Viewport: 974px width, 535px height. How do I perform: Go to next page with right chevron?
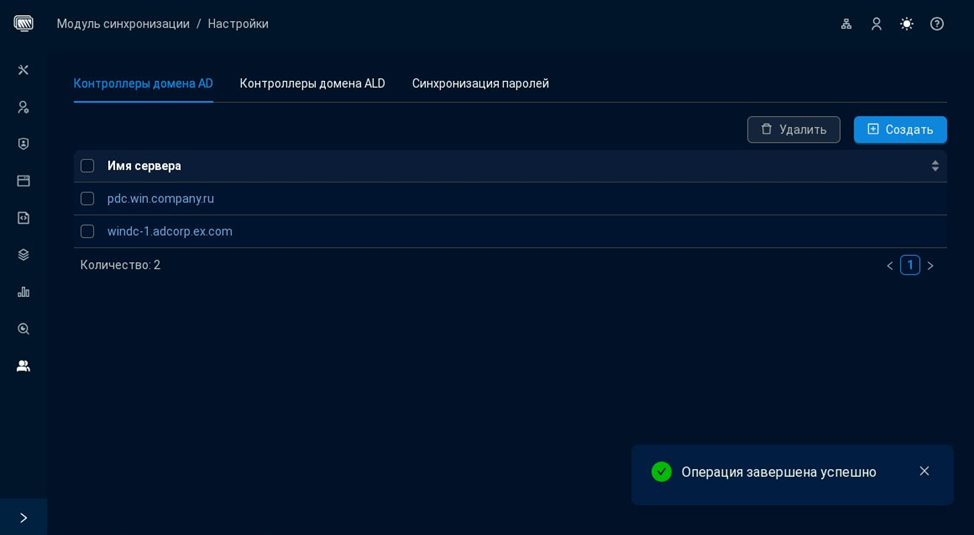[x=930, y=266]
